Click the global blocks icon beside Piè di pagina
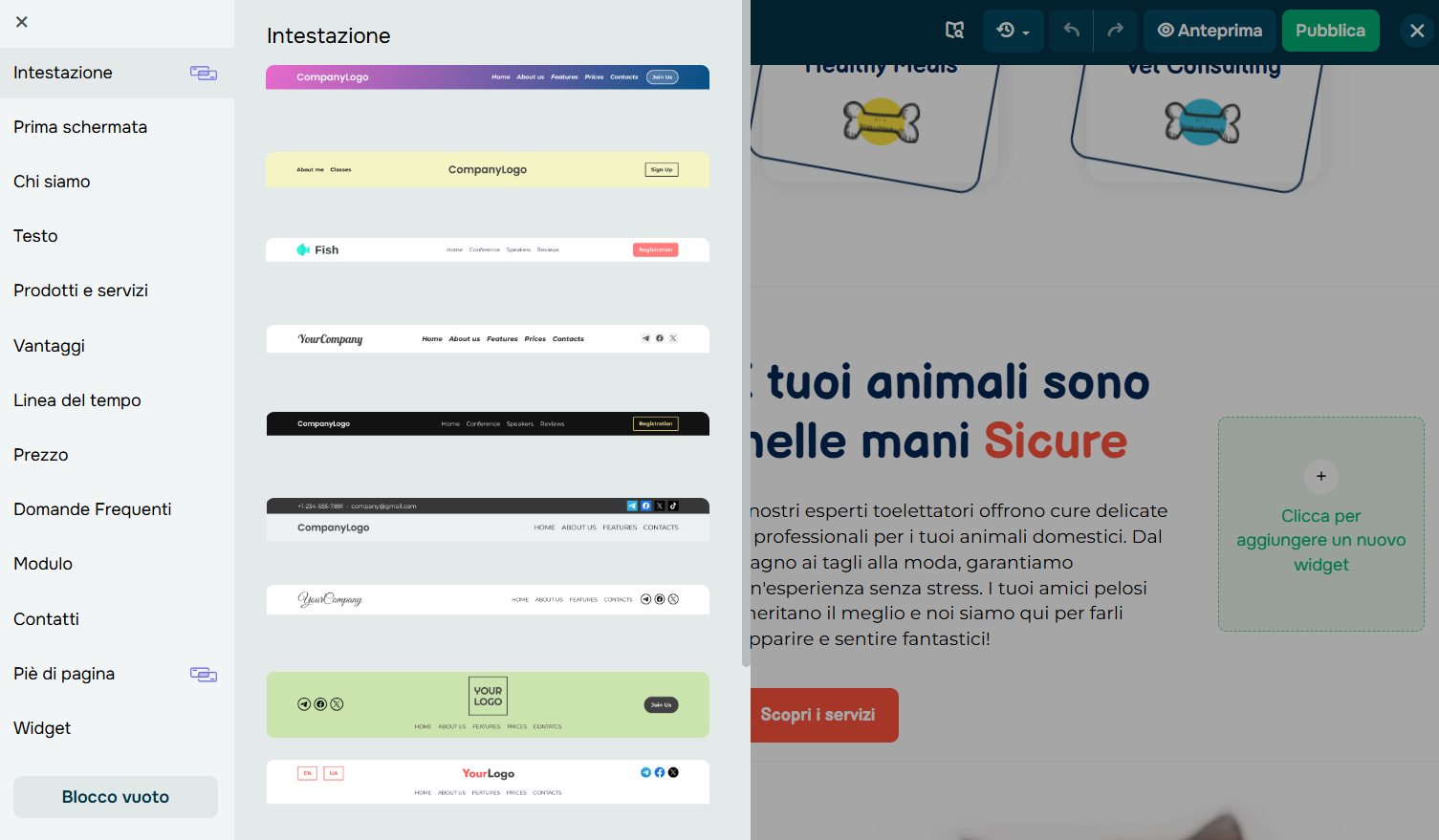Viewport: 1439px width, 840px height. tap(204, 674)
